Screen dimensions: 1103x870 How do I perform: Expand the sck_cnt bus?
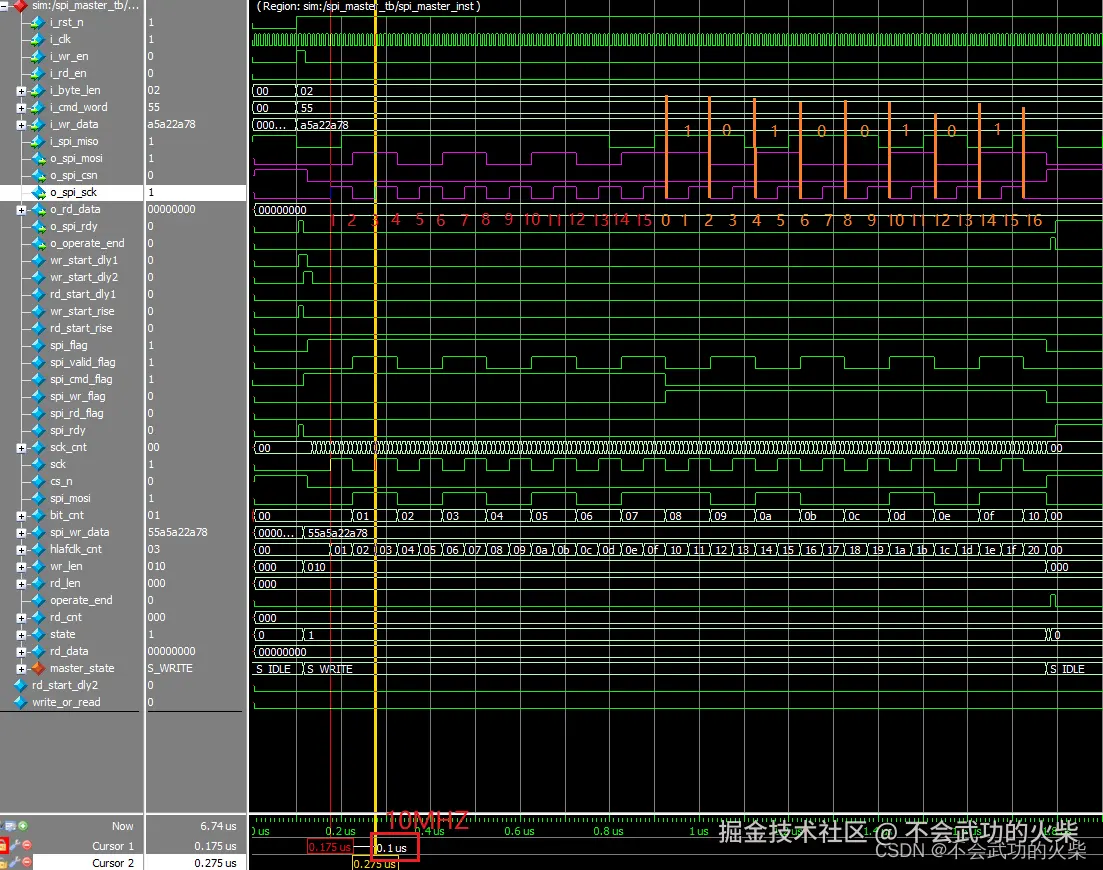click(x=21, y=447)
